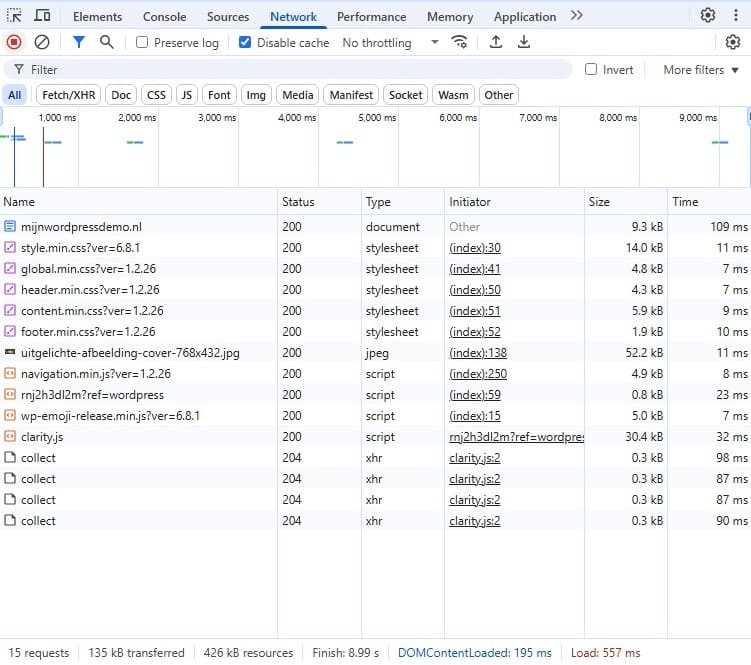The height and width of the screenshot is (665, 751).
Task: Expand the More filters dropdown
Action: coord(701,69)
